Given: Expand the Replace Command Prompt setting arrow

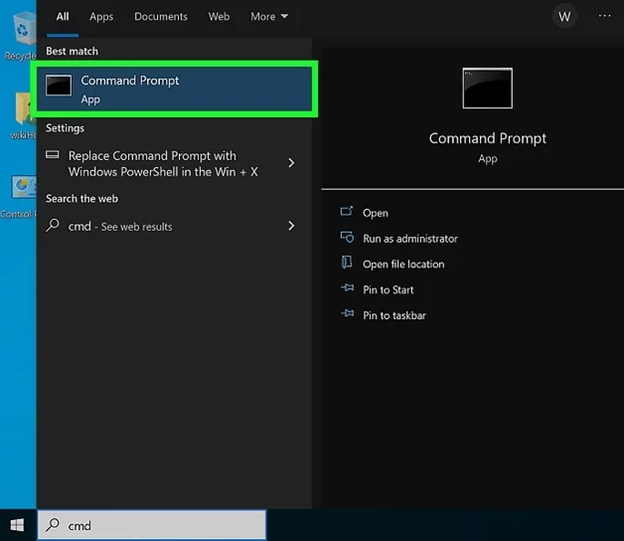Looking at the screenshot, I should pos(291,163).
